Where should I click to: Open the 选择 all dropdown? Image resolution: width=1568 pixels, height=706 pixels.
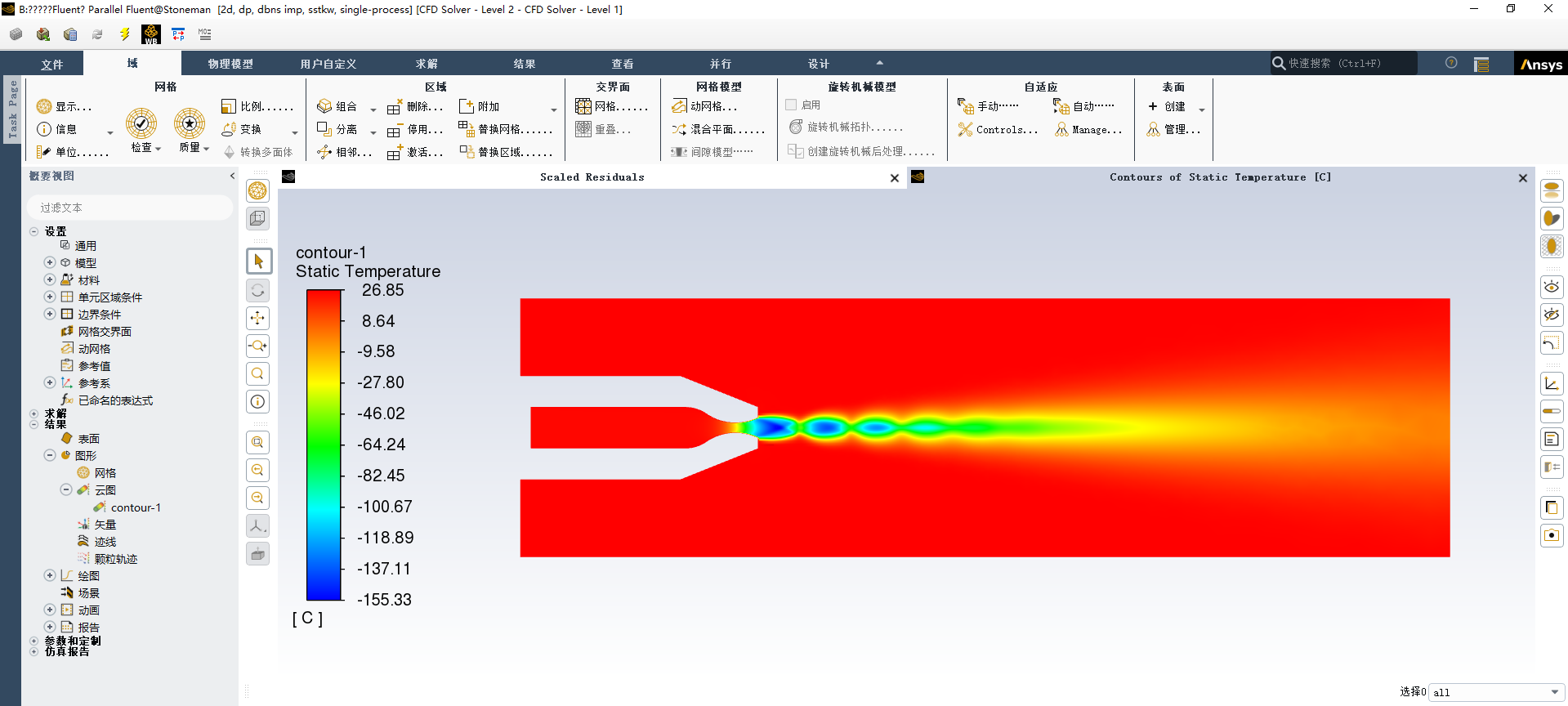click(1497, 692)
